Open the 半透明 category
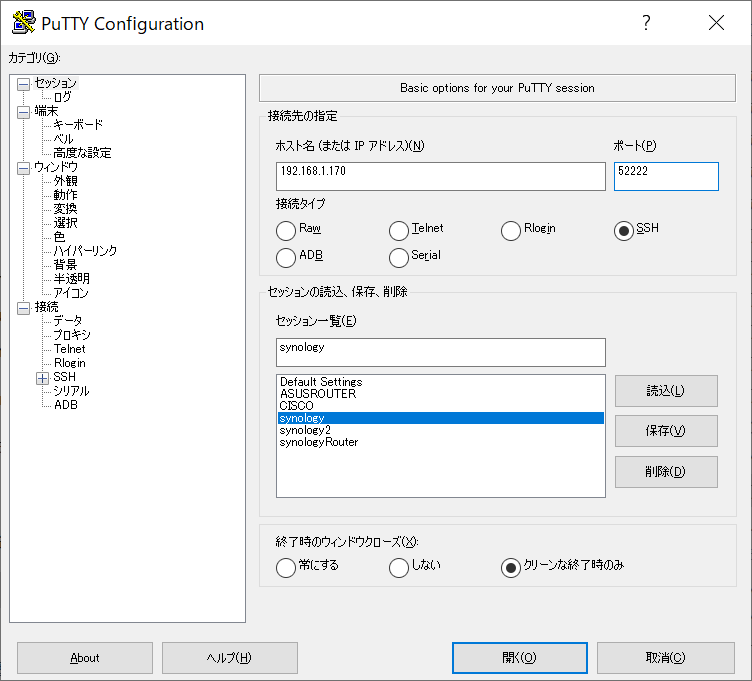The width and height of the screenshot is (752, 681). pyautogui.click(x=71, y=279)
